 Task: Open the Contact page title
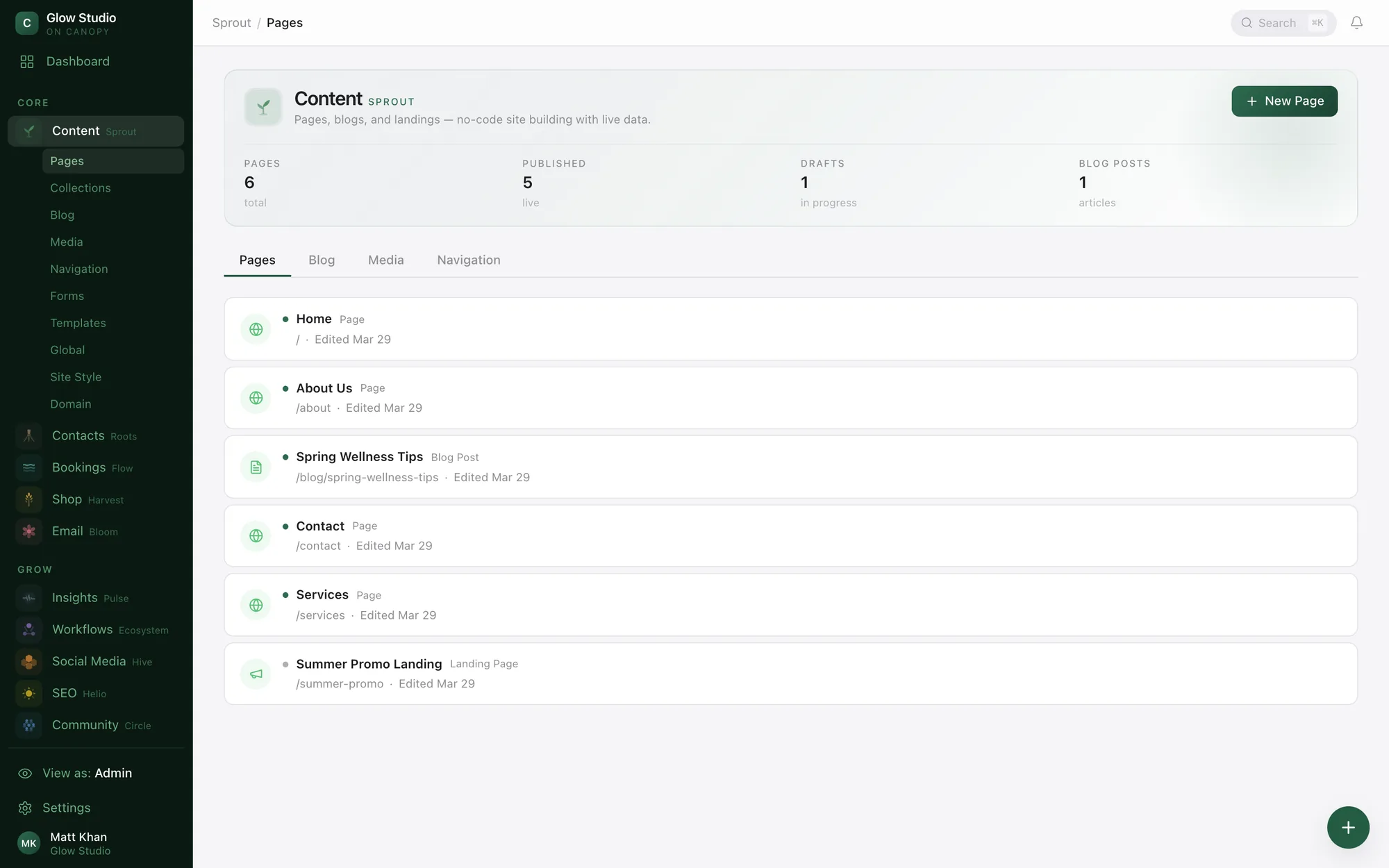click(320, 526)
